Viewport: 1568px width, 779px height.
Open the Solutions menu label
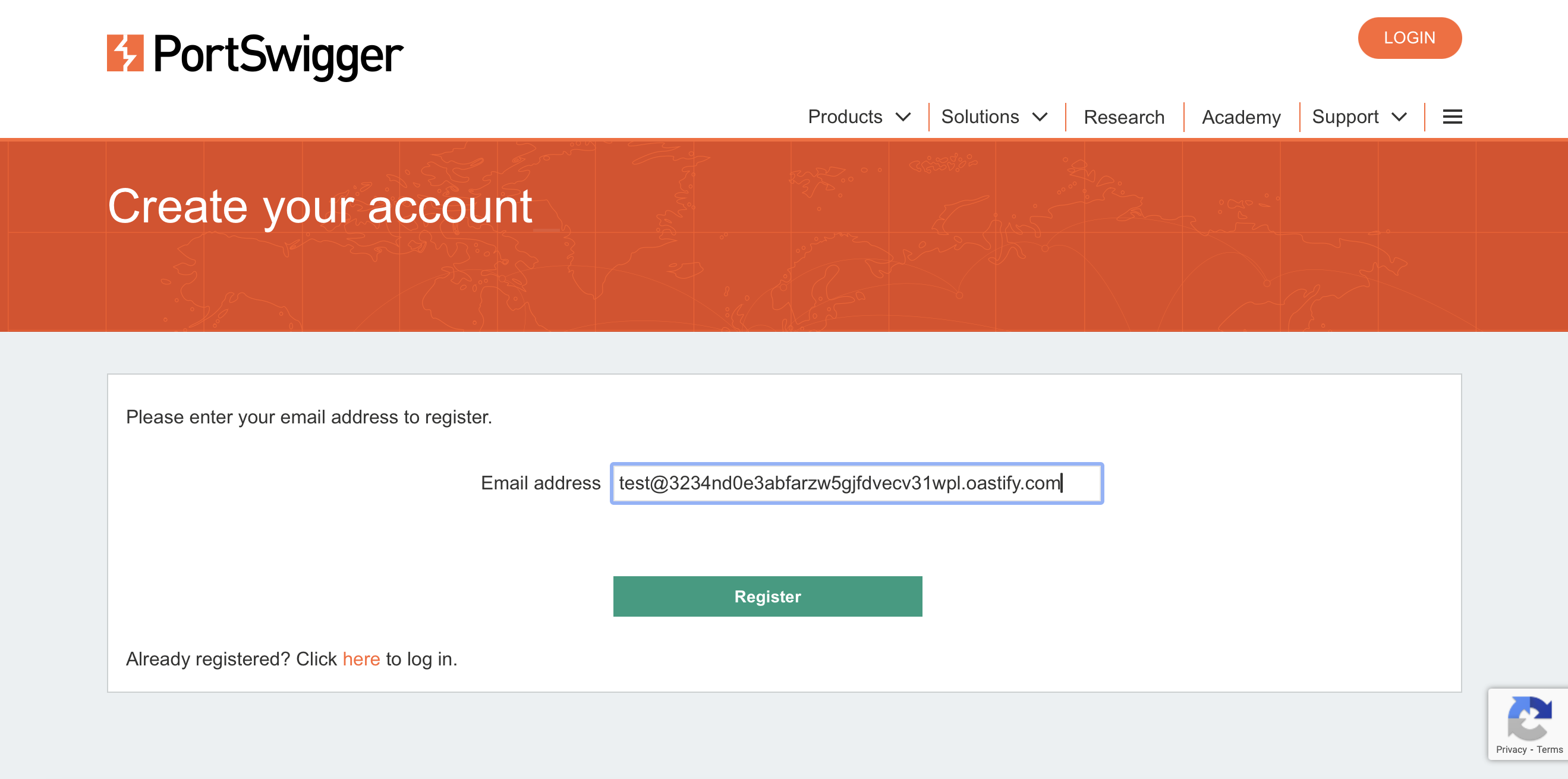tap(980, 117)
